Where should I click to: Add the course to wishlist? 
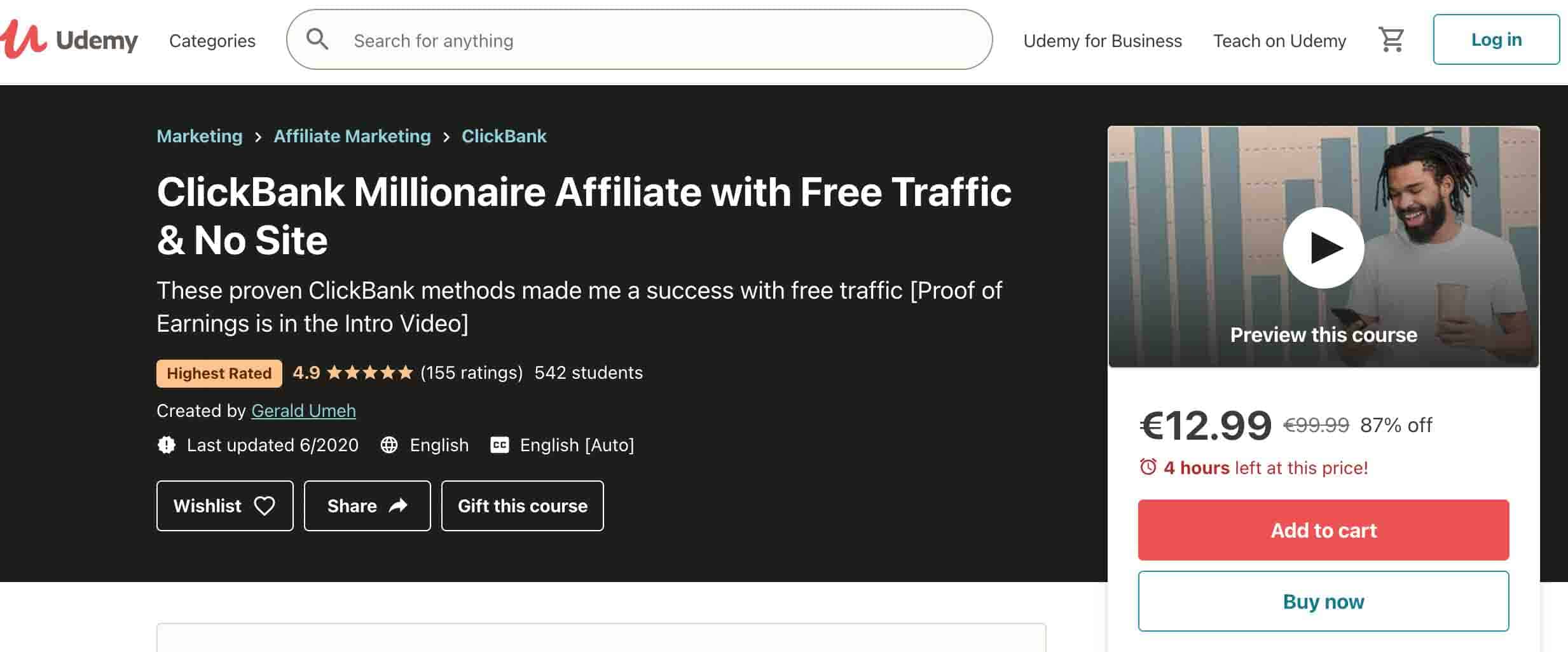coord(224,506)
